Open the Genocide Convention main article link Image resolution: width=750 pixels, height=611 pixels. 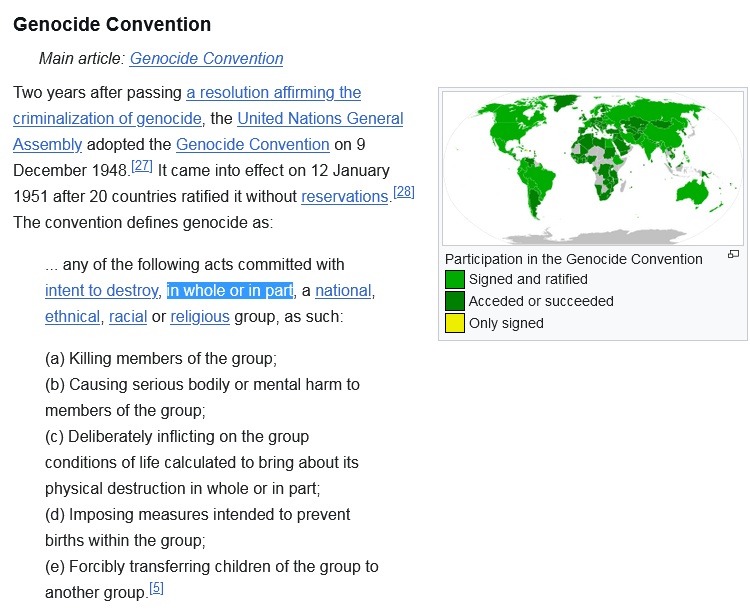click(x=206, y=58)
